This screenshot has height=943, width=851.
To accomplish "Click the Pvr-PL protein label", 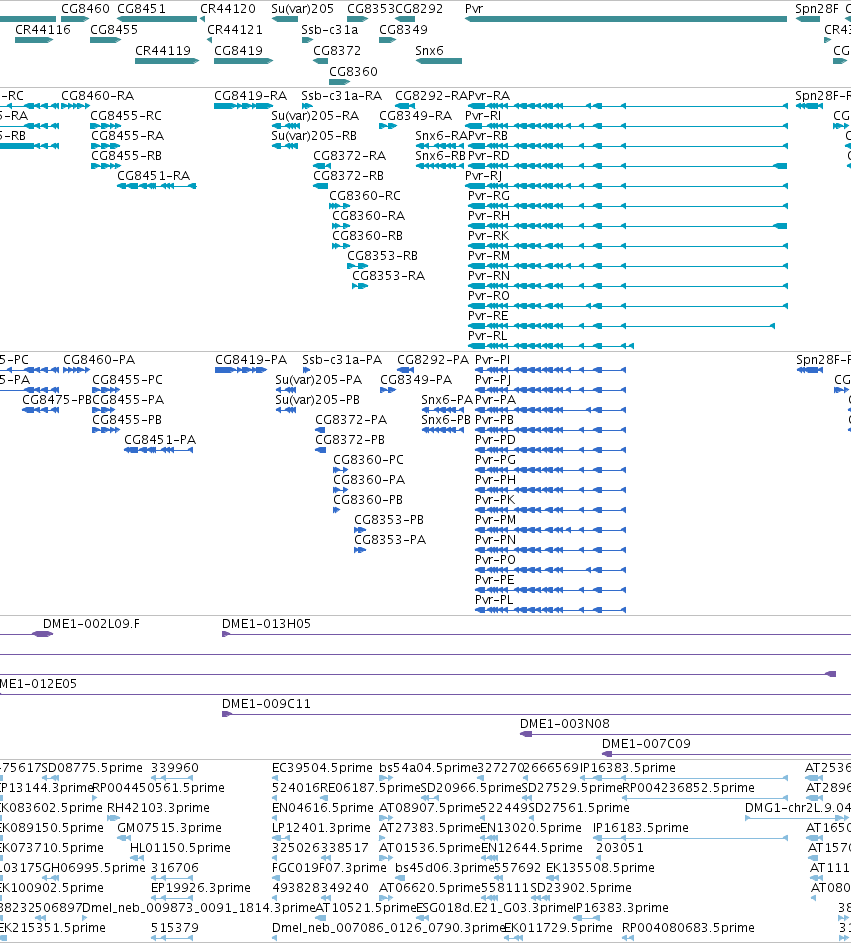I will pos(494,600).
